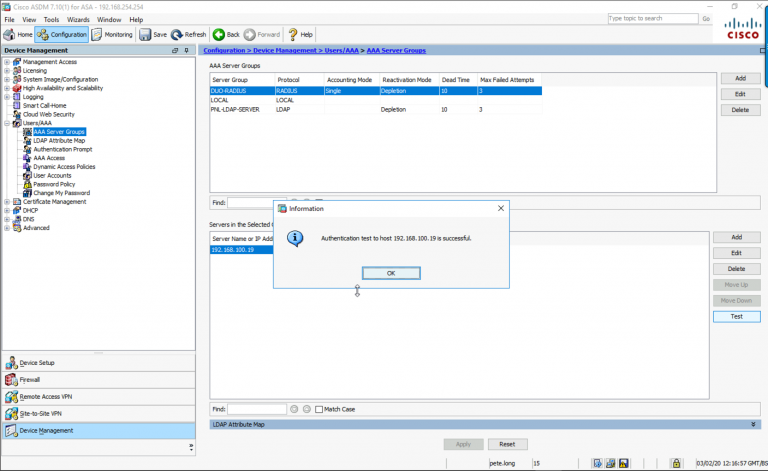Click the lower Find input field
Viewport: 768px width, 471px height.
[x=257, y=409]
